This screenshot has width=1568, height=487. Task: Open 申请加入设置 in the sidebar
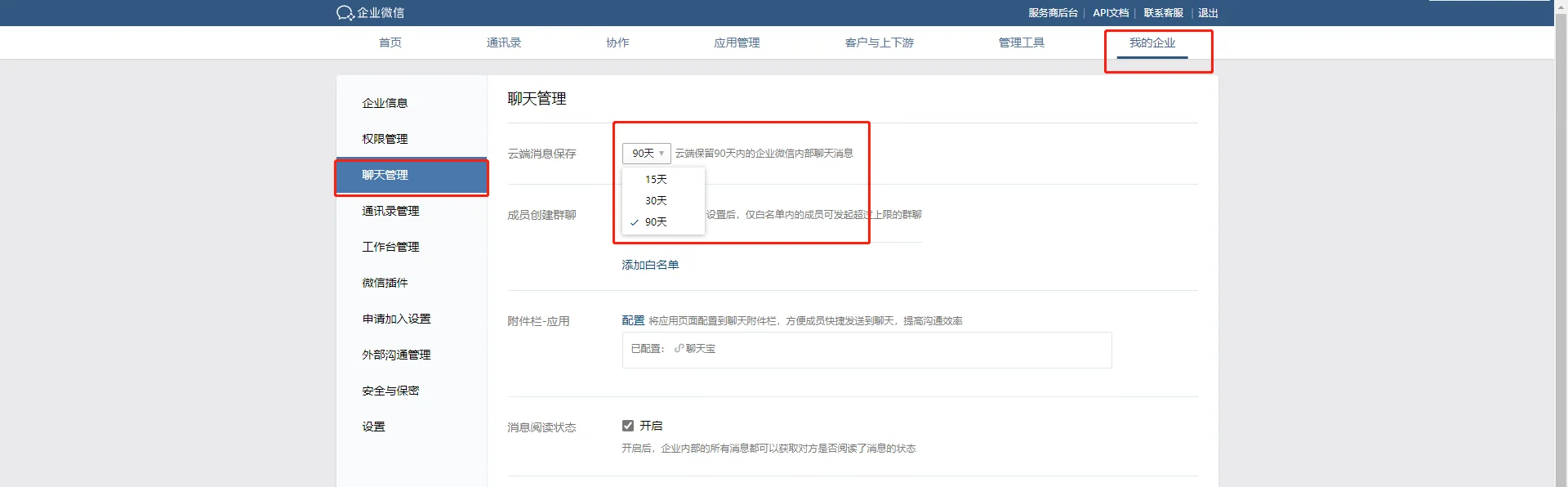[412, 319]
